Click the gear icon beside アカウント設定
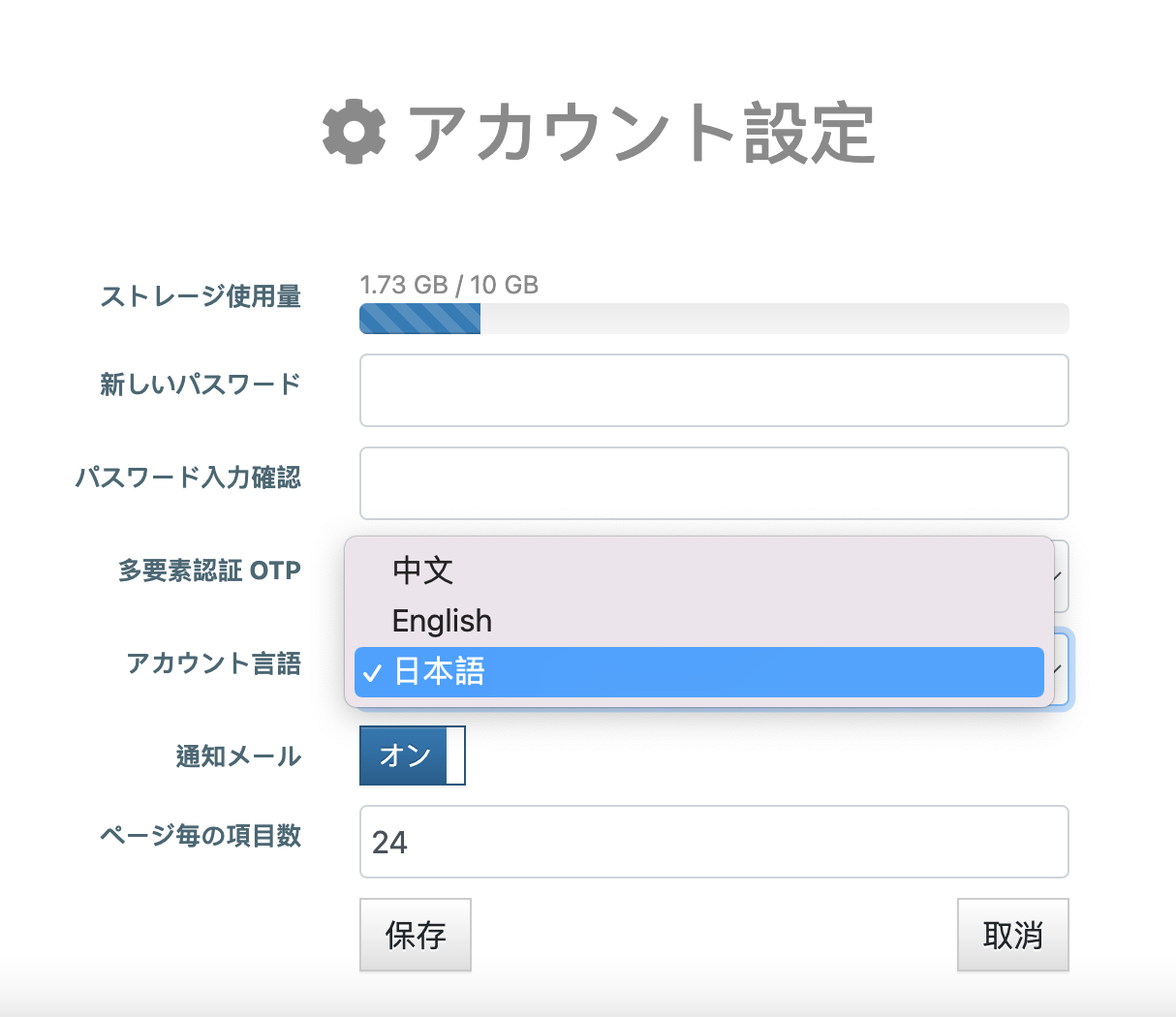Image resolution: width=1176 pixels, height=1017 pixels. coord(354,132)
